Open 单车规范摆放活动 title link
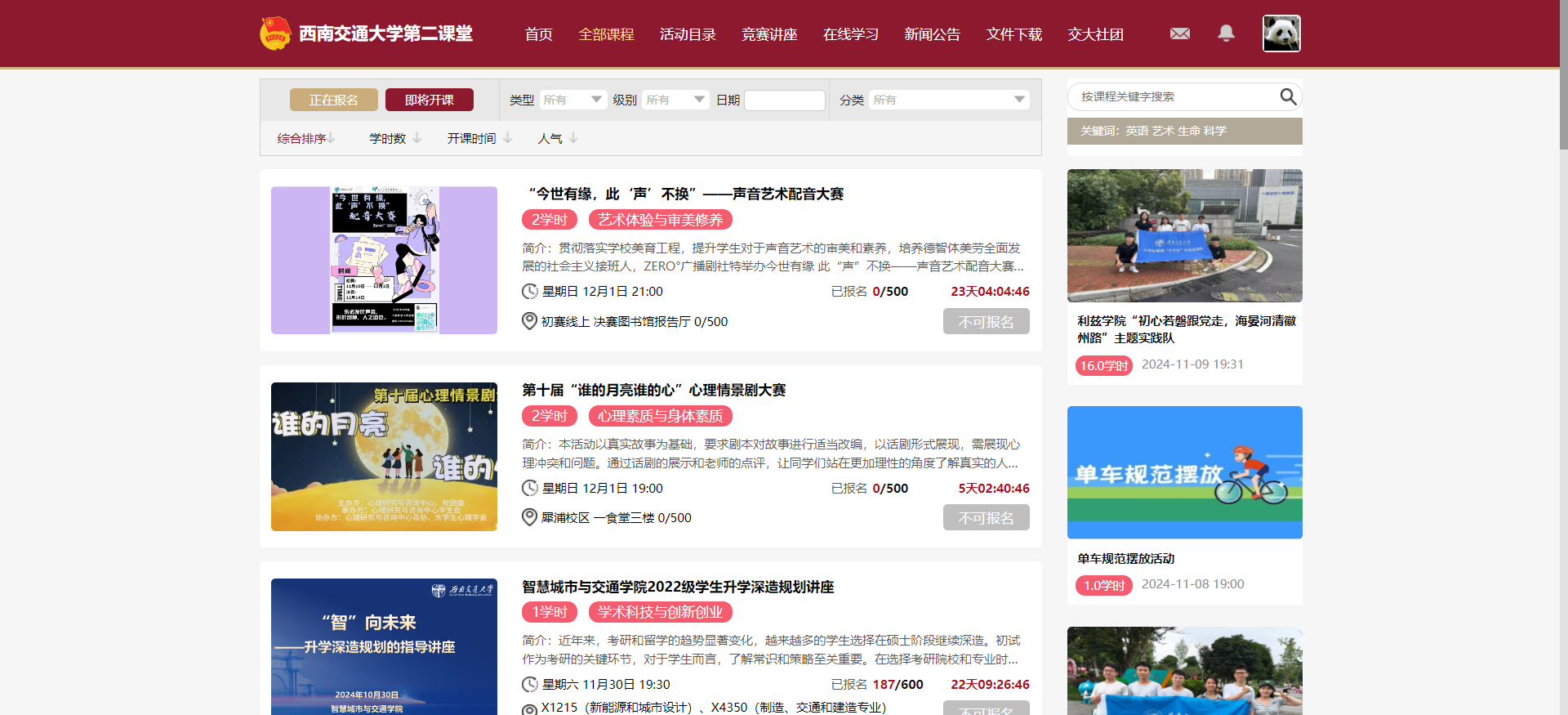The width and height of the screenshot is (1568, 715). (1125, 558)
